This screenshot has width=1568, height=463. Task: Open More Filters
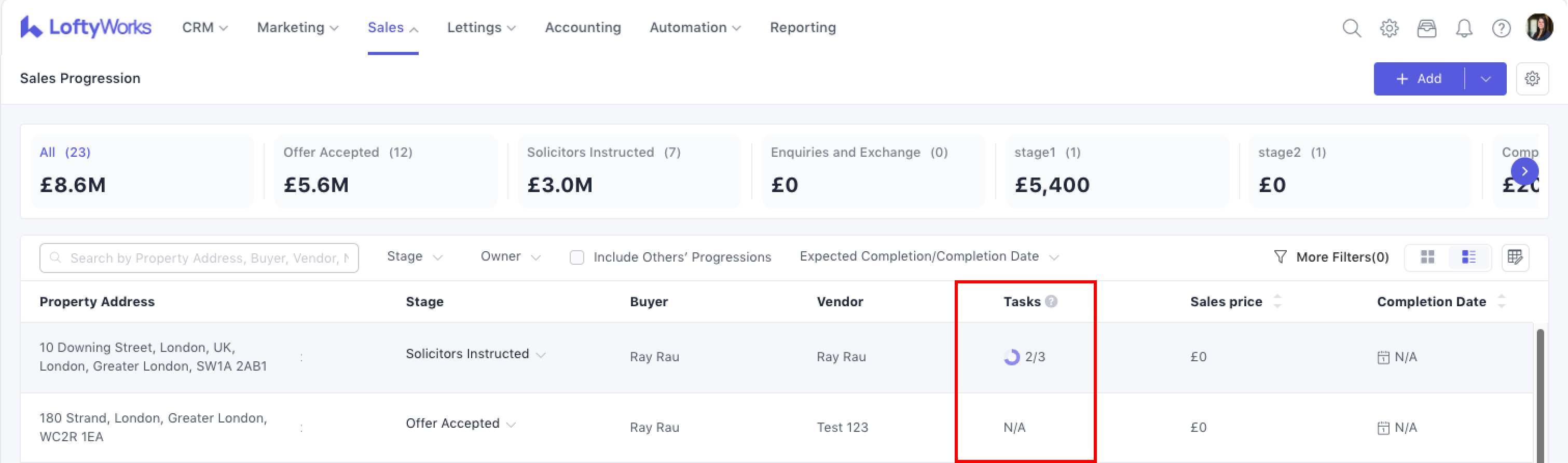(1331, 257)
